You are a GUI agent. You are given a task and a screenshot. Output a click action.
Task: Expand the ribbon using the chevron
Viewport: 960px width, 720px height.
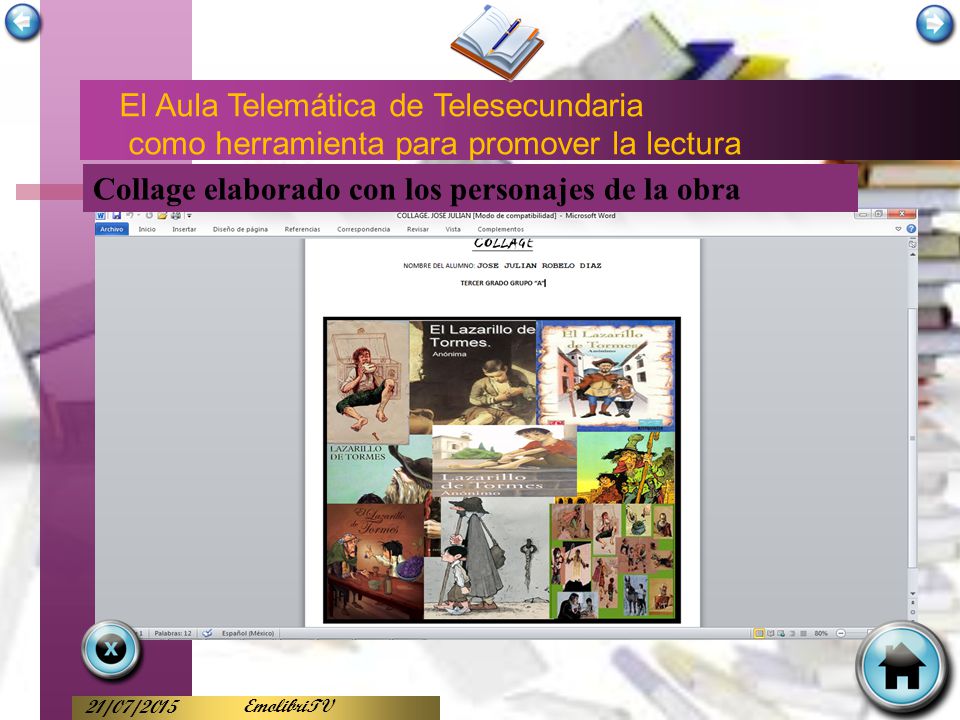point(898,229)
